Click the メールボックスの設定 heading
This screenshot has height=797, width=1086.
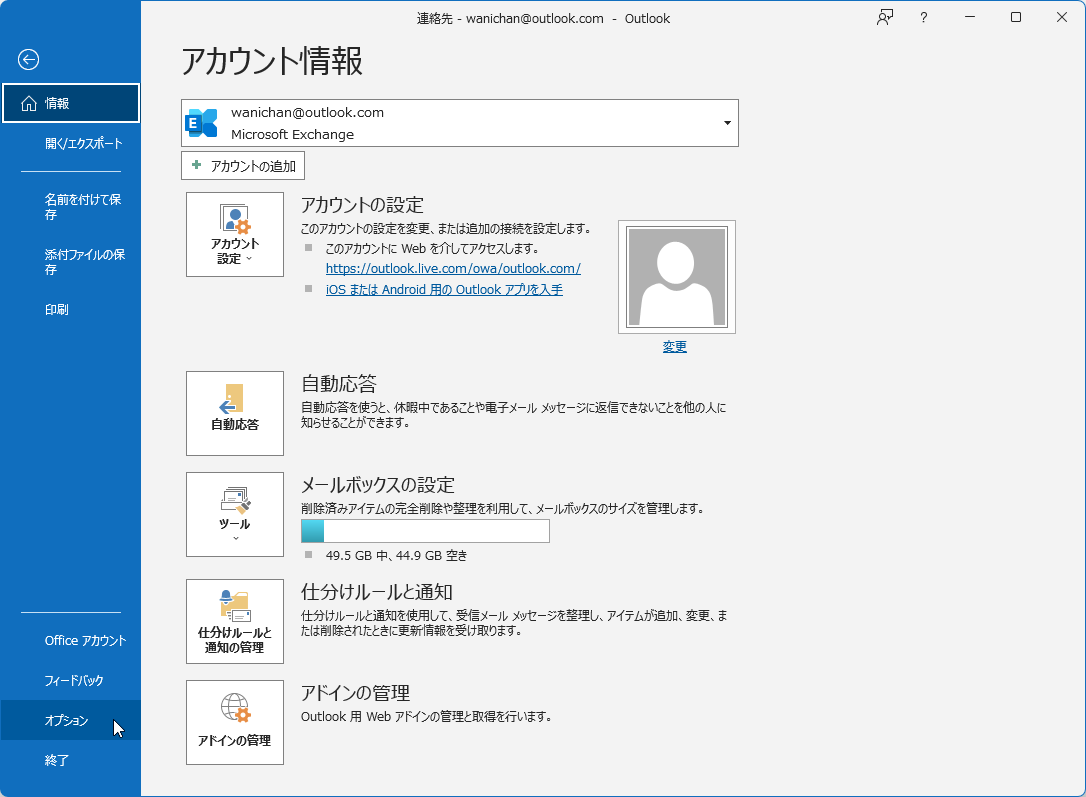pos(377,485)
